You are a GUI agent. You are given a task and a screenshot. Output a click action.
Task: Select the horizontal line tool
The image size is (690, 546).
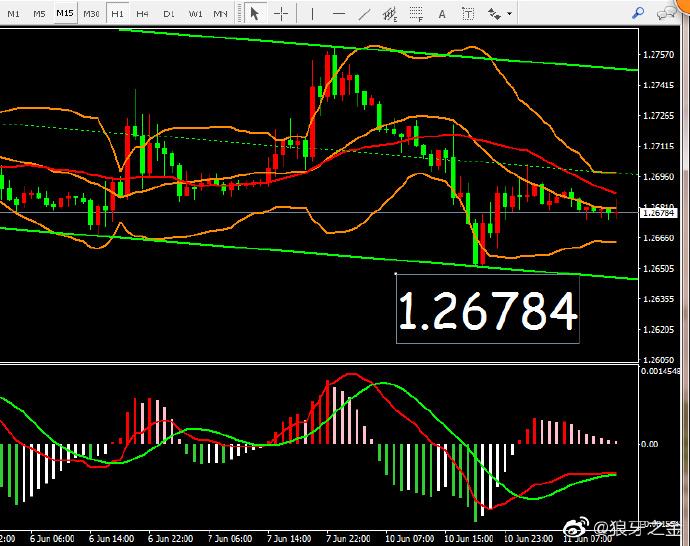pyautogui.click(x=339, y=14)
